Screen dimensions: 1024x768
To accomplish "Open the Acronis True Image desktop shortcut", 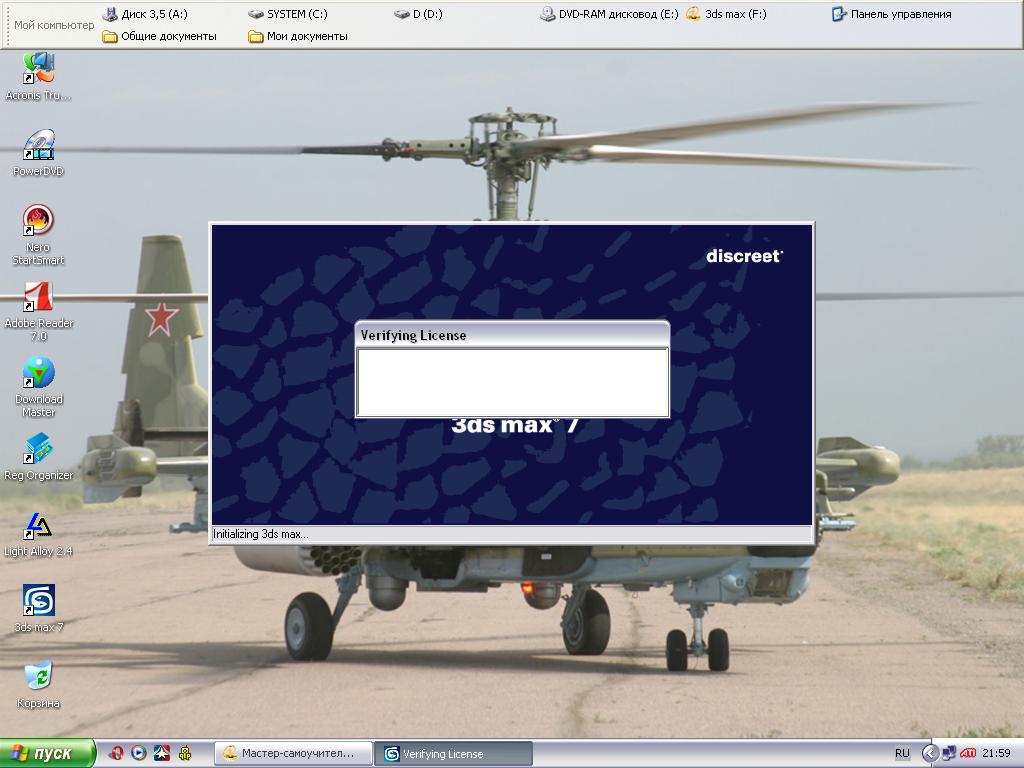I will coord(39,76).
